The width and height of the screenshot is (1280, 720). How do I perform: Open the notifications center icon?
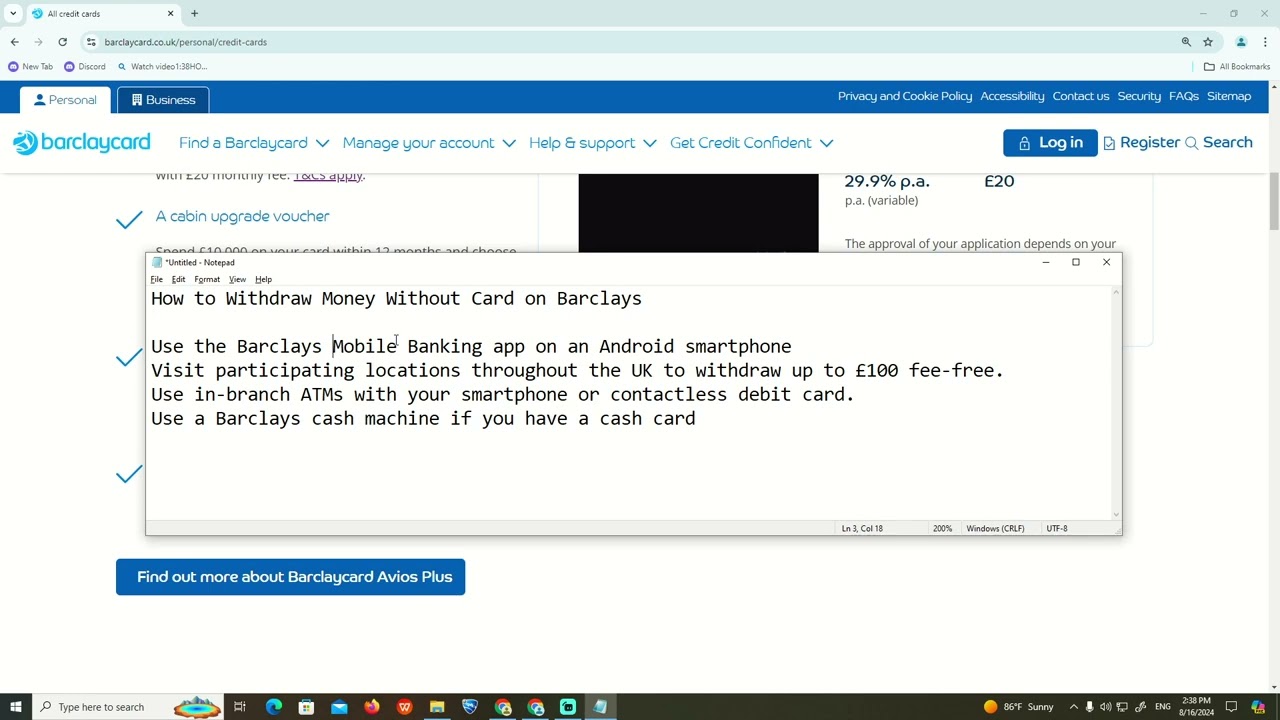(x=1231, y=707)
